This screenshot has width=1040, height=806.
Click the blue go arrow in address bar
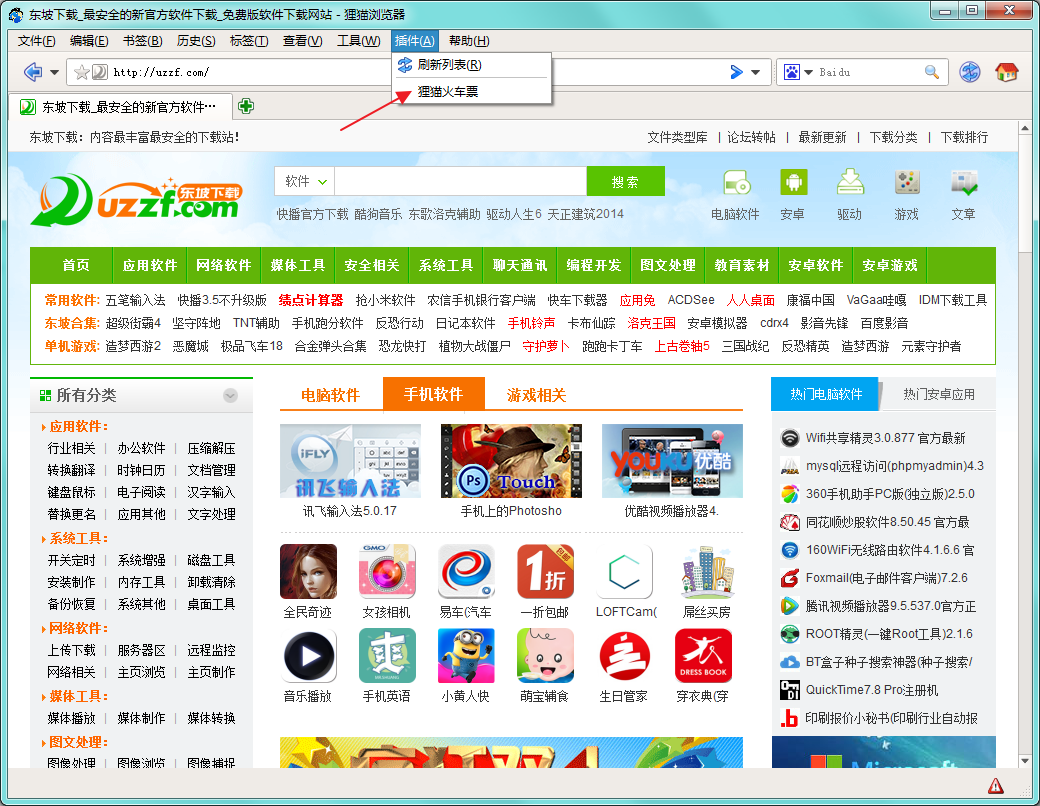click(736, 72)
